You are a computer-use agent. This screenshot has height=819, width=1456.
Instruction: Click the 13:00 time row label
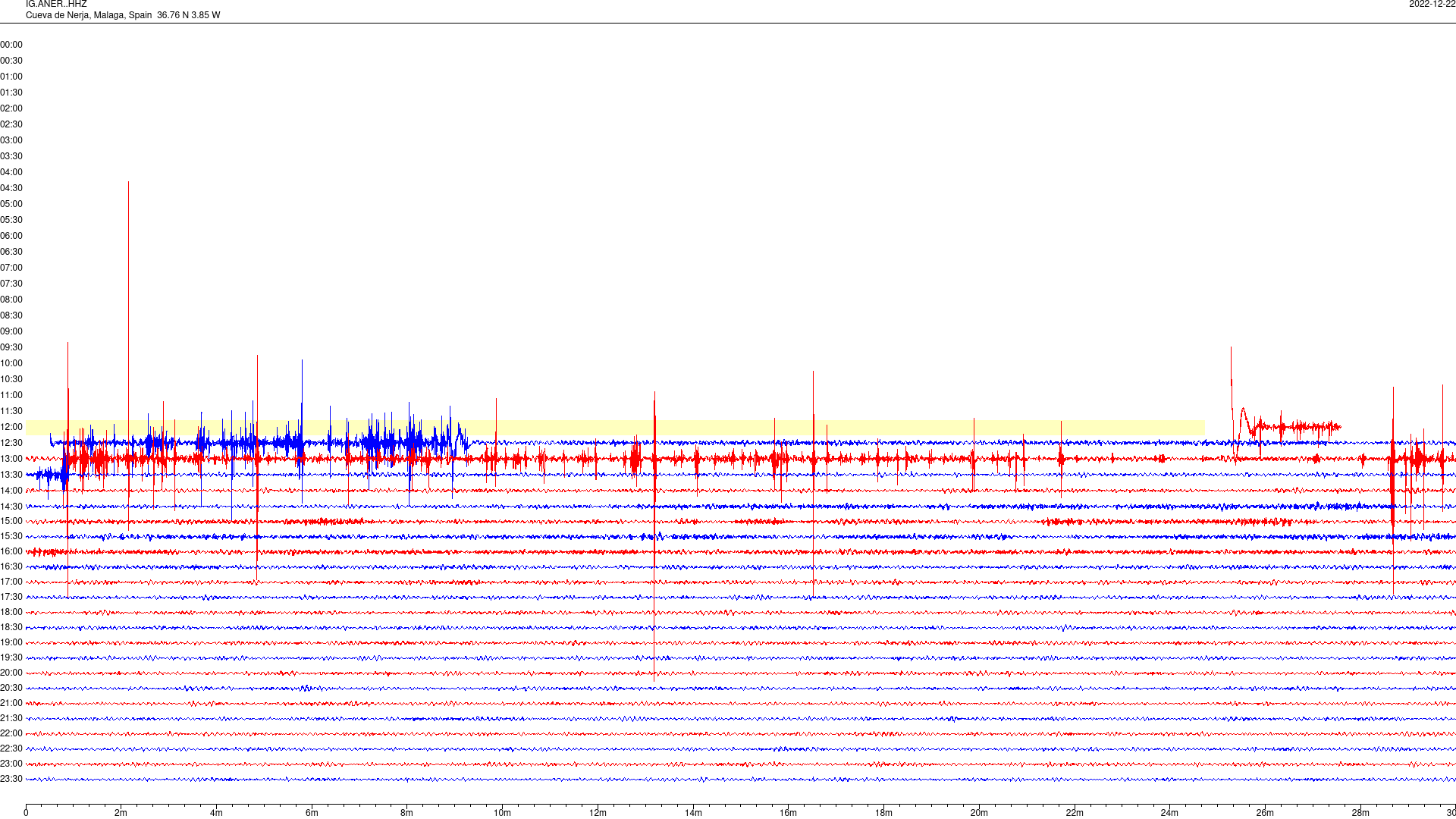pos(11,459)
